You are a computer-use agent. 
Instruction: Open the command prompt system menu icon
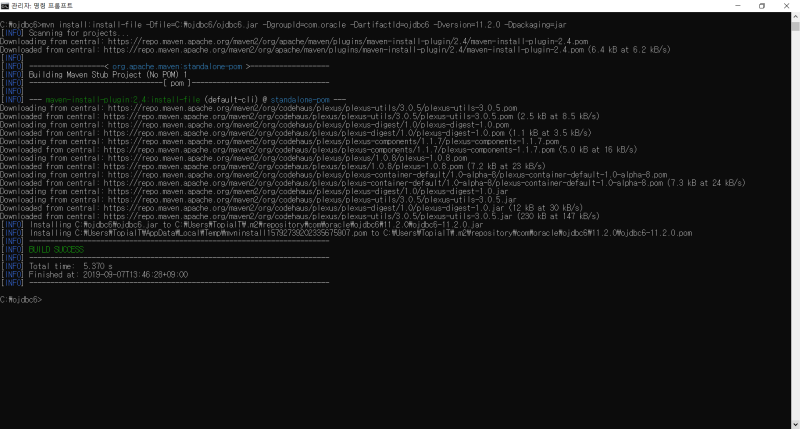5,6
